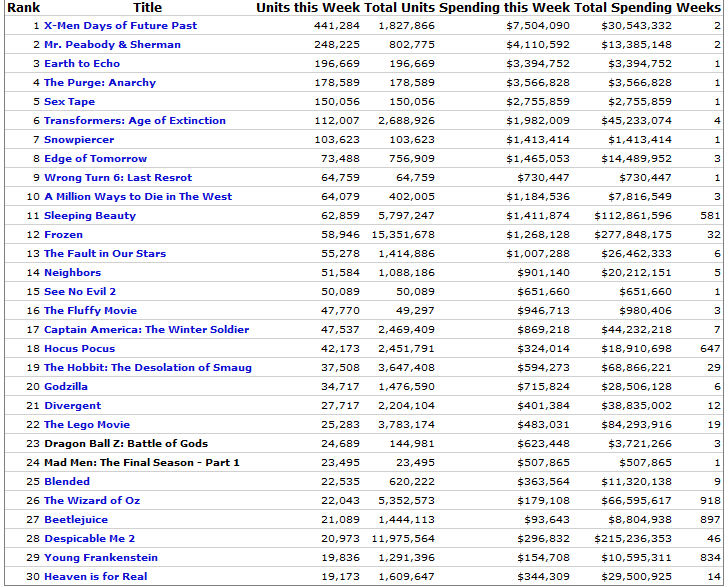Open The Lego Movie link
The height and width of the screenshot is (588, 727).
coord(87,425)
